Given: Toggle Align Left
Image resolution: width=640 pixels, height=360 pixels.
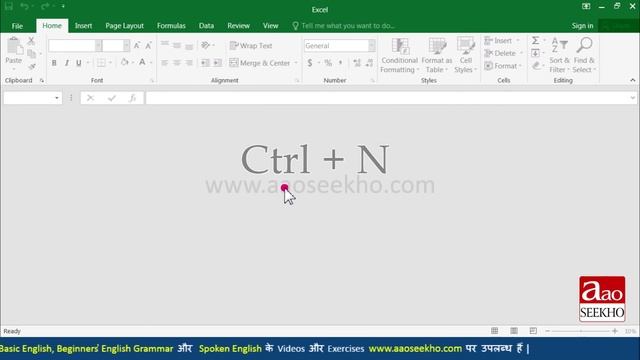Looking at the screenshot, I should [164, 63].
